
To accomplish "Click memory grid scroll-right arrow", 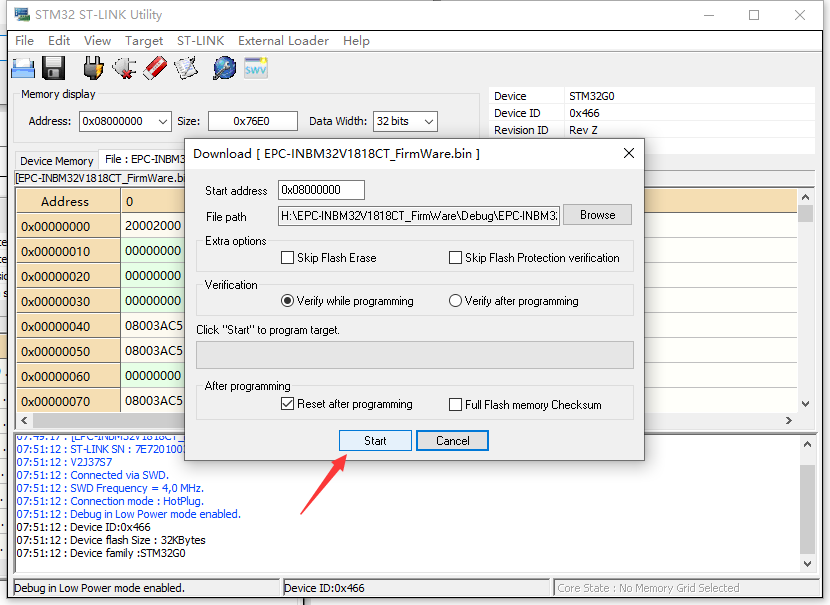I will (x=789, y=420).
